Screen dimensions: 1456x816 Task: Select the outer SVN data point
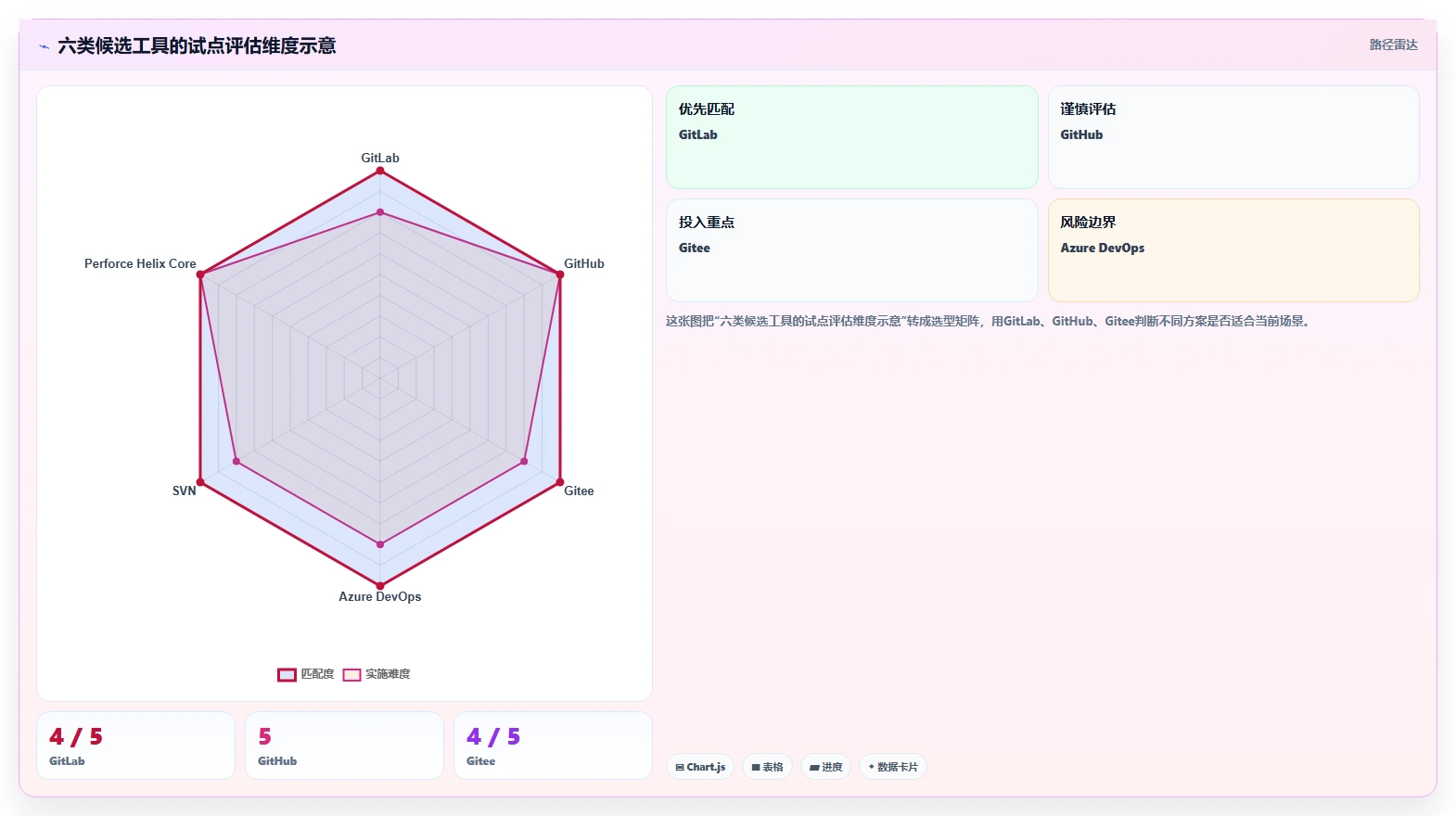pos(200,482)
